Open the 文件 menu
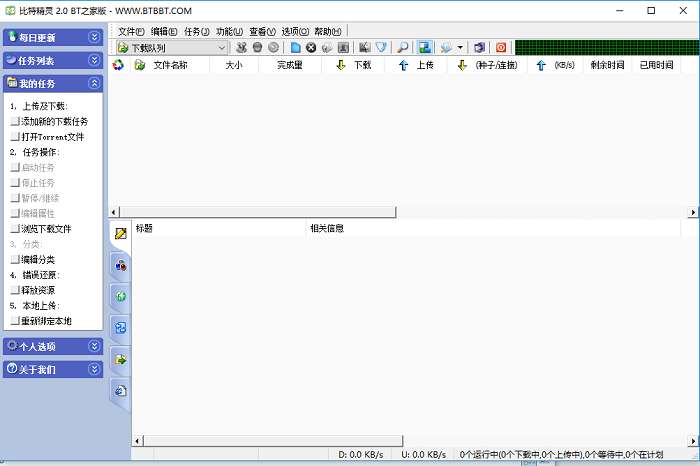700x466 pixels. pos(131,32)
